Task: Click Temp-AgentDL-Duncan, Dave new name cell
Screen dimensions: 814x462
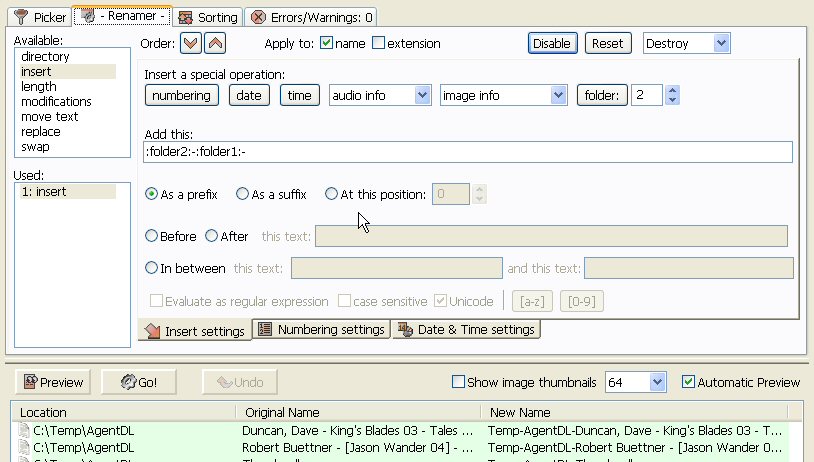Action: pos(635,430)
